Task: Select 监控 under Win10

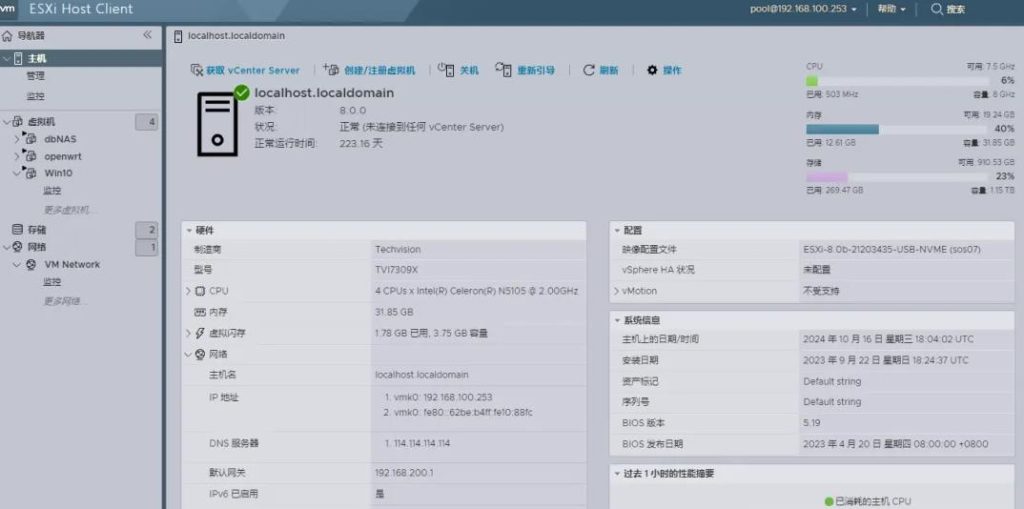Action: [52, 191]
